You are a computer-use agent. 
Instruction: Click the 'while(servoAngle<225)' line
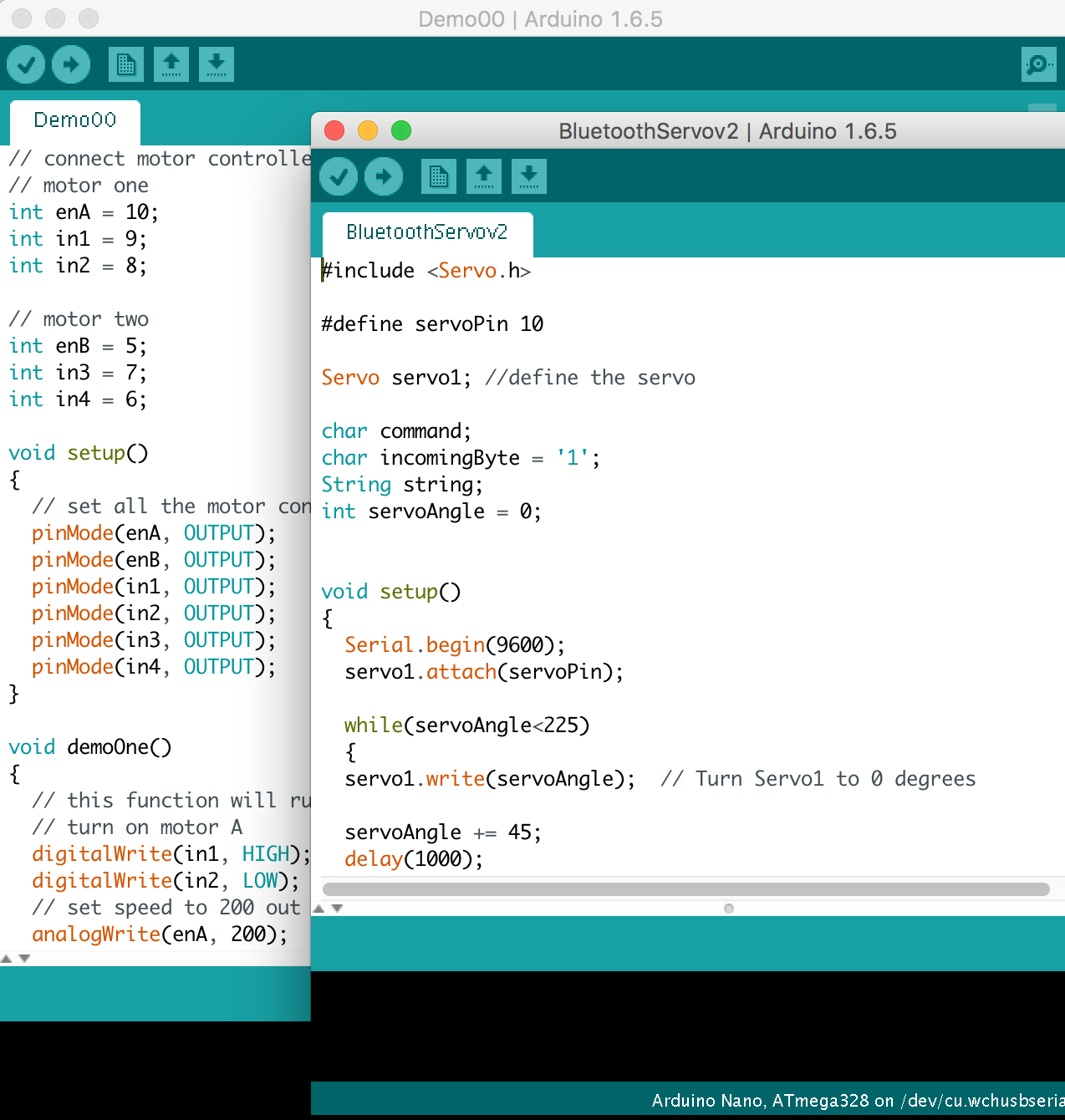click(x=466, y=725)
